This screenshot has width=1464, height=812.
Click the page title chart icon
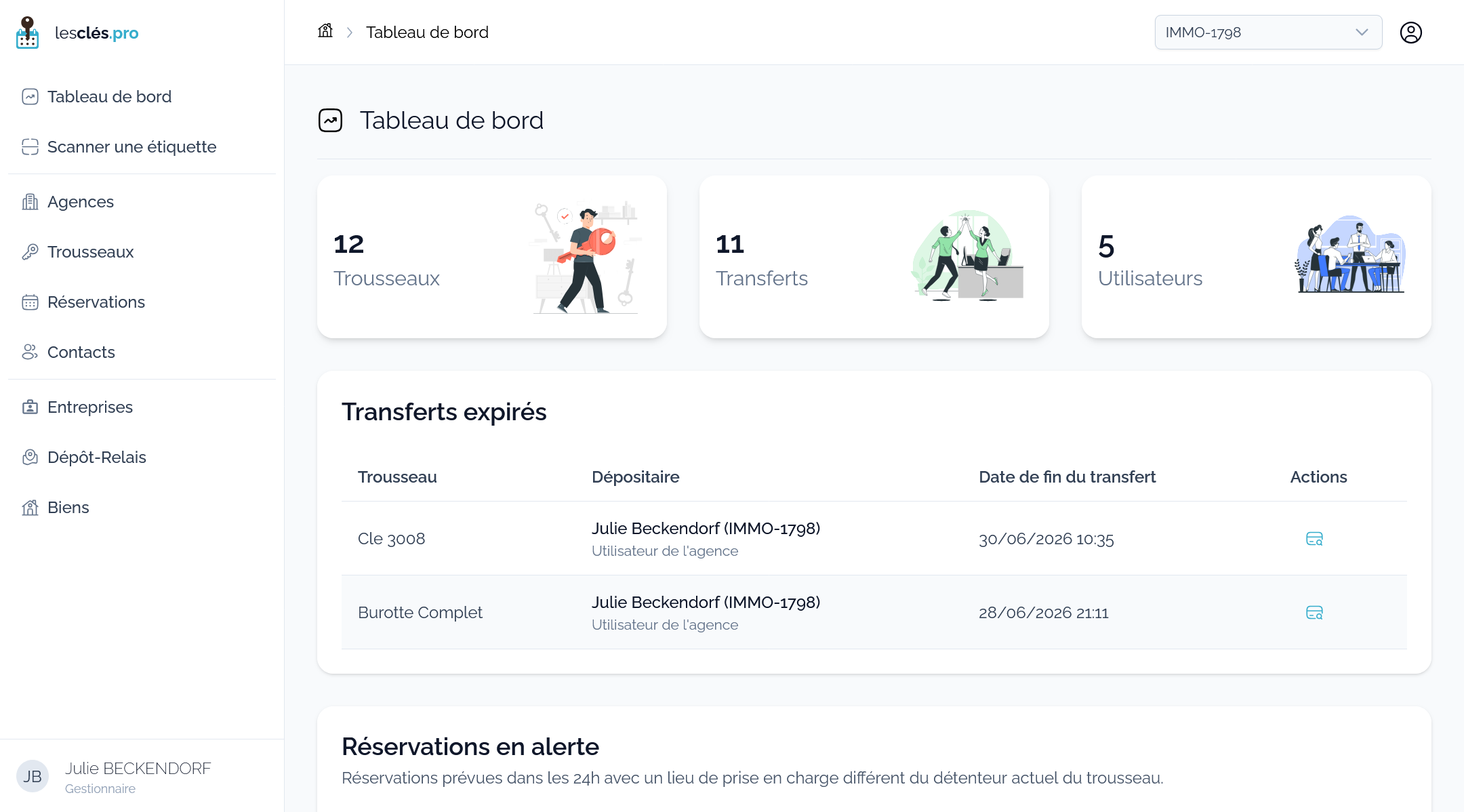point(331,121)
